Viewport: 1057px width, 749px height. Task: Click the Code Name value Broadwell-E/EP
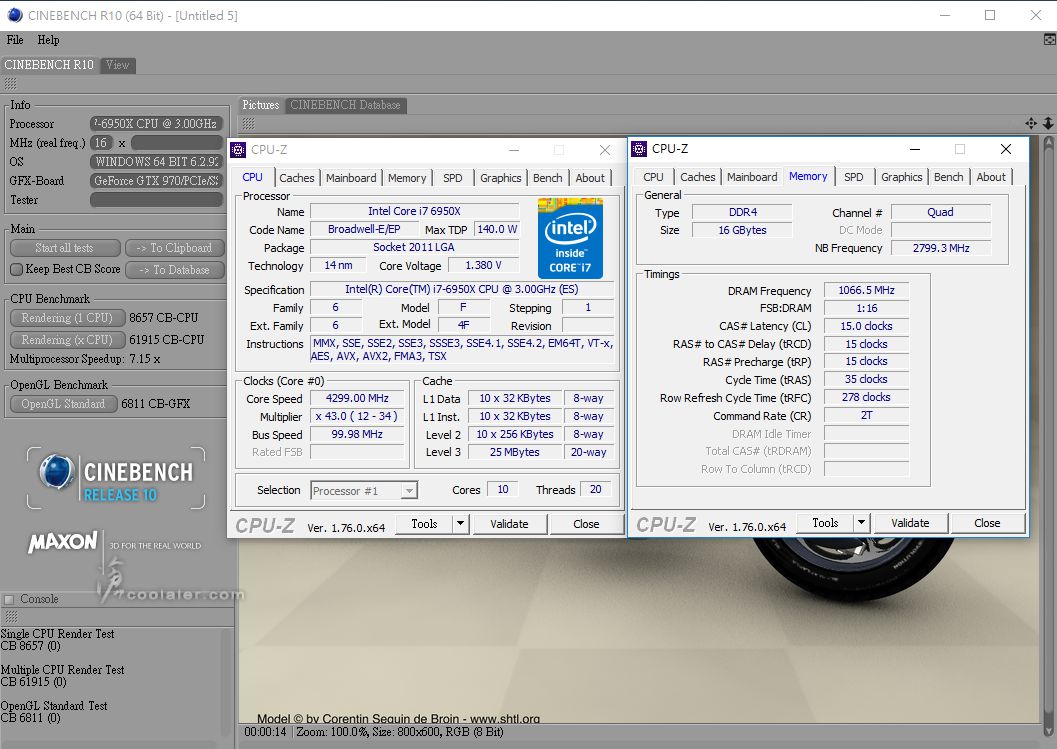click(364, 229)
